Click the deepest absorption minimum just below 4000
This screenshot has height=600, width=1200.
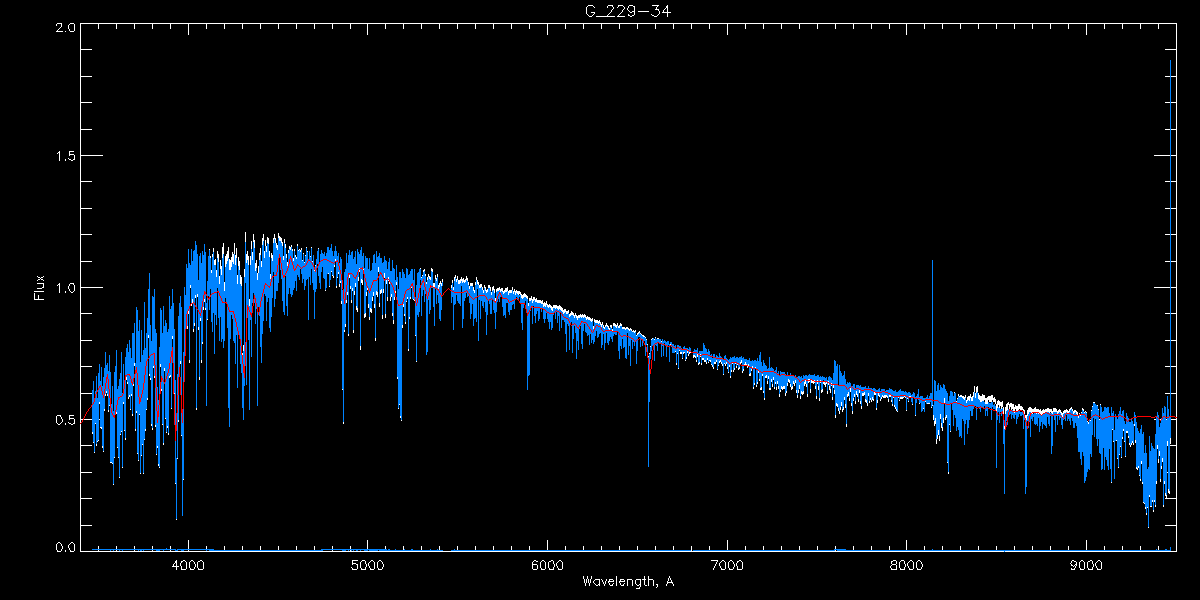pos(177,517)
